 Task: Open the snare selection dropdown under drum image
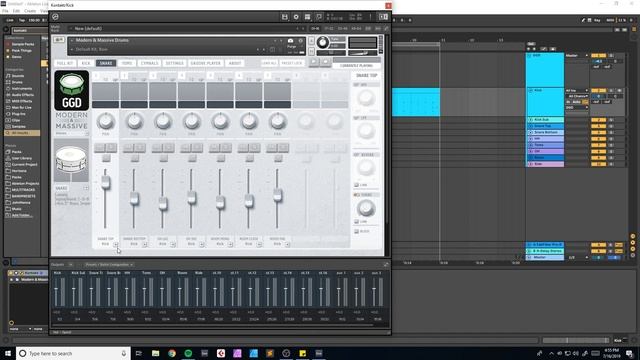tap(86, 188)
